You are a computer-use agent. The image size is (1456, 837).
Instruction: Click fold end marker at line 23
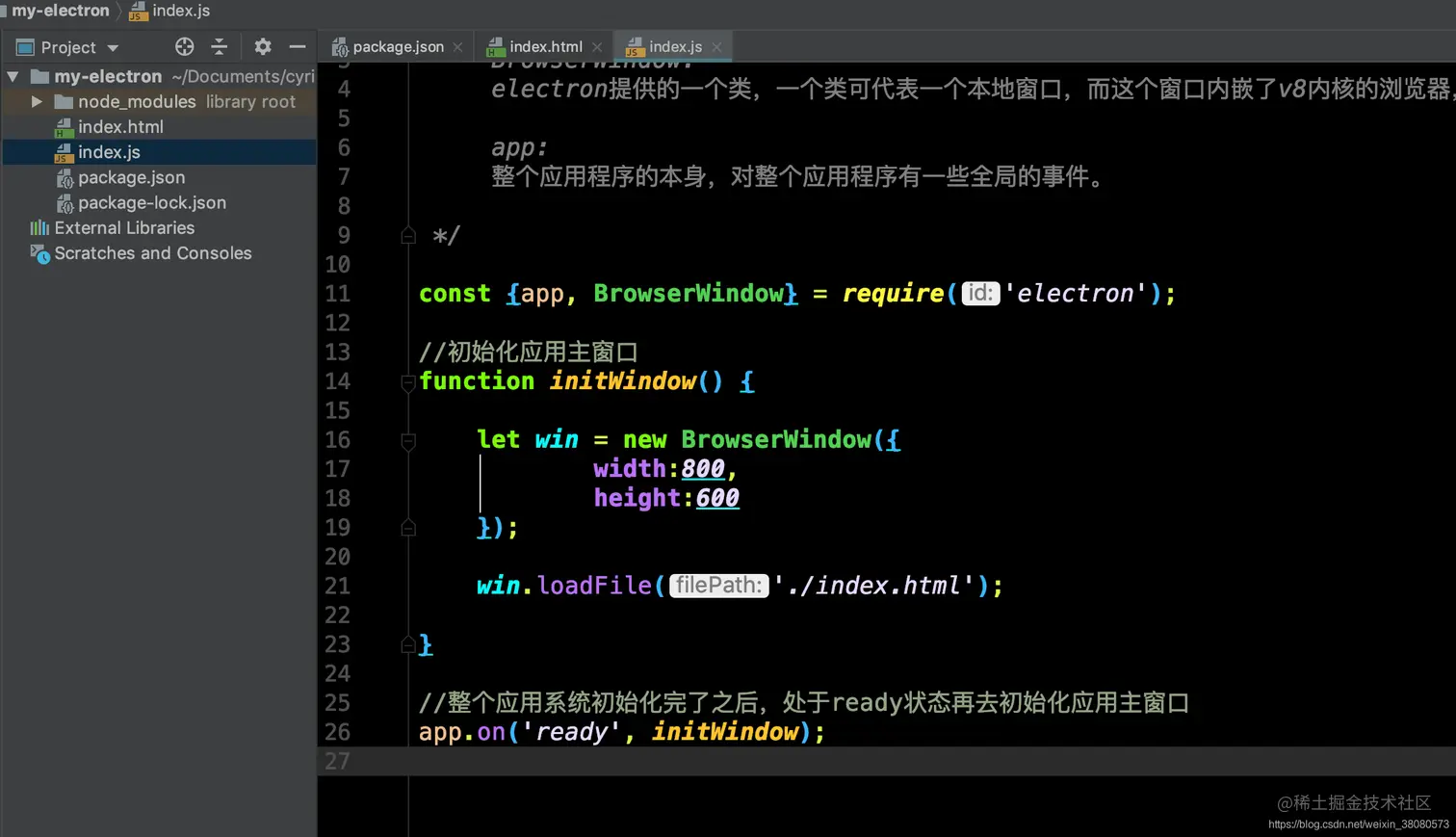click(408, 644)
